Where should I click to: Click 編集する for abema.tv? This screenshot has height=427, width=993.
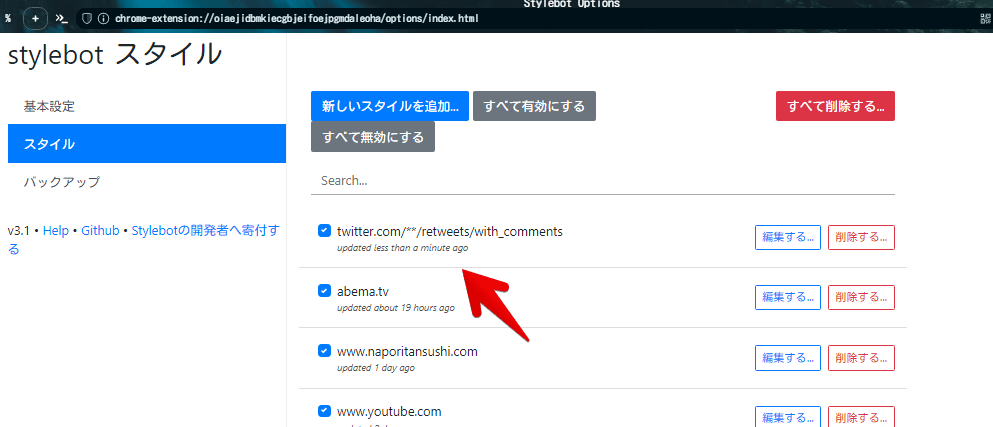788,297
